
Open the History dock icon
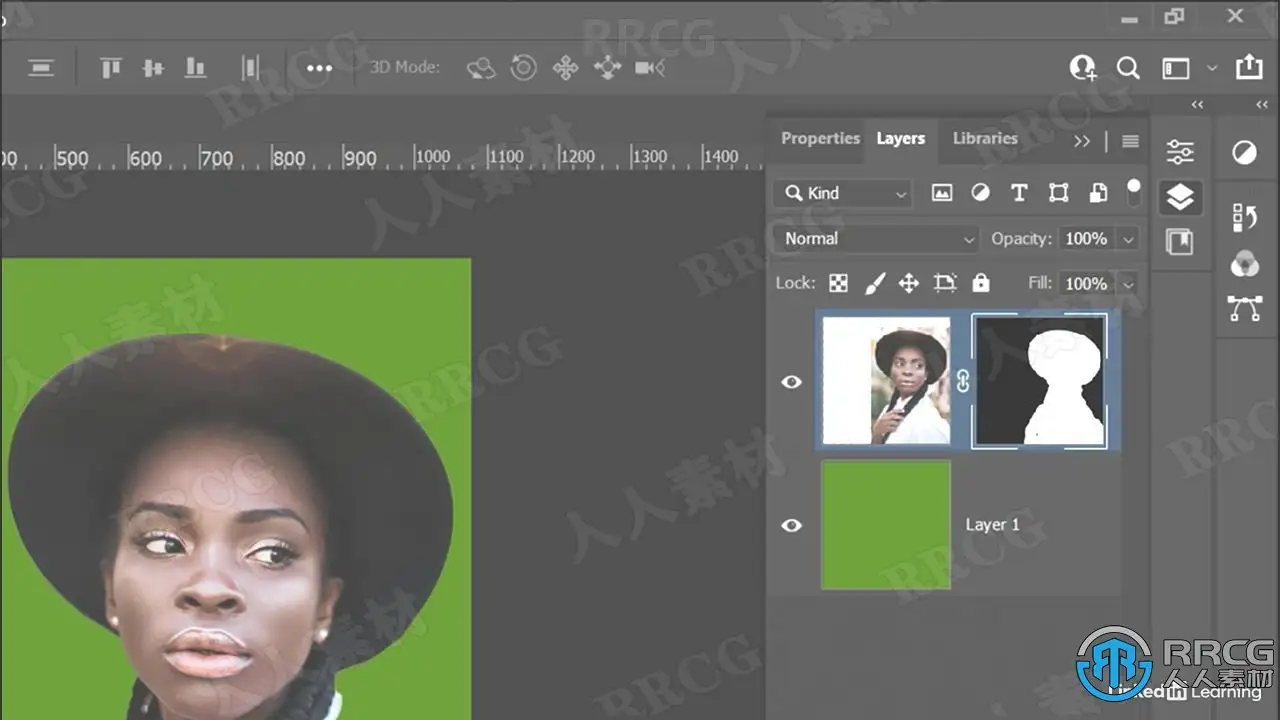pyautogui.click(x=1245, y=216)
